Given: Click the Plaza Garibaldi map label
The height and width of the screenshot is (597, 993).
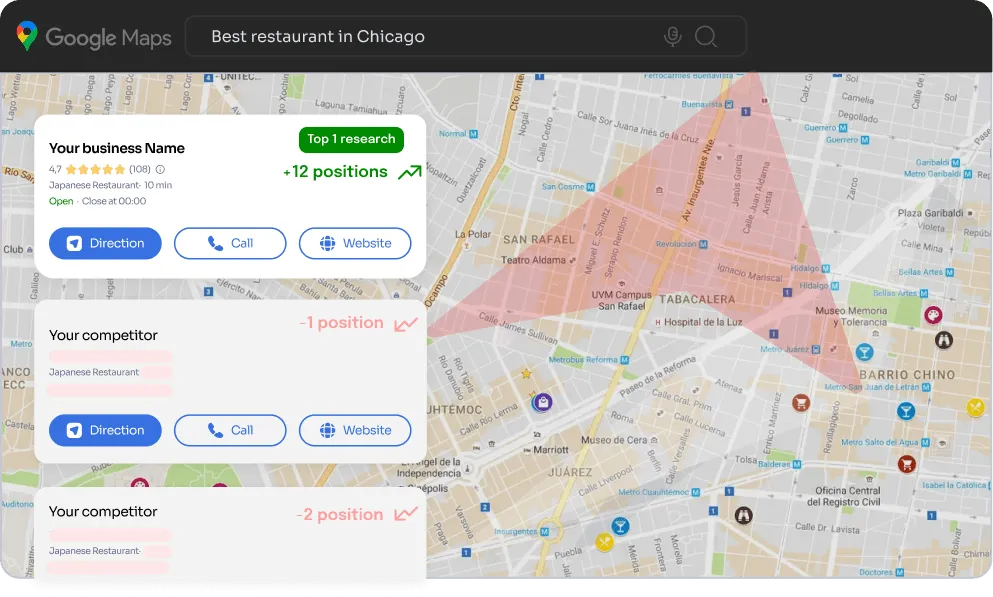Looking at the screenshot, I should tap(930, 213).
